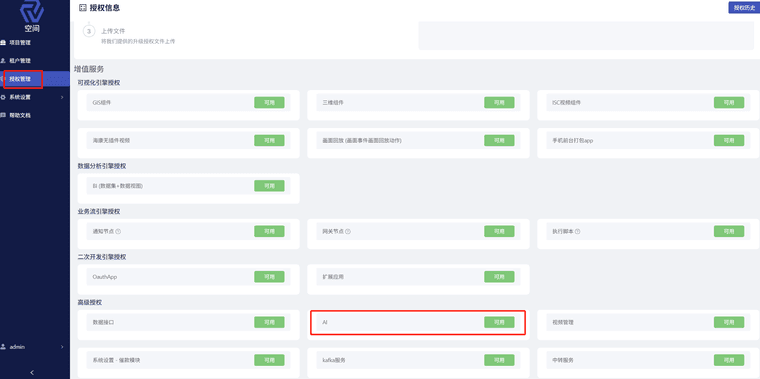Click the help icon beside 执行脚本

click(578, 231)
